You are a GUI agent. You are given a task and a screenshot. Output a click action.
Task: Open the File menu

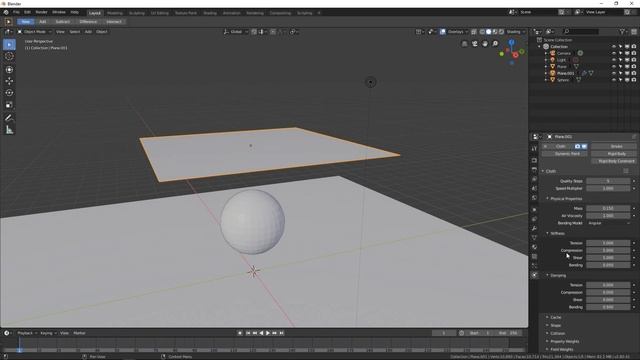pos(16,12)
